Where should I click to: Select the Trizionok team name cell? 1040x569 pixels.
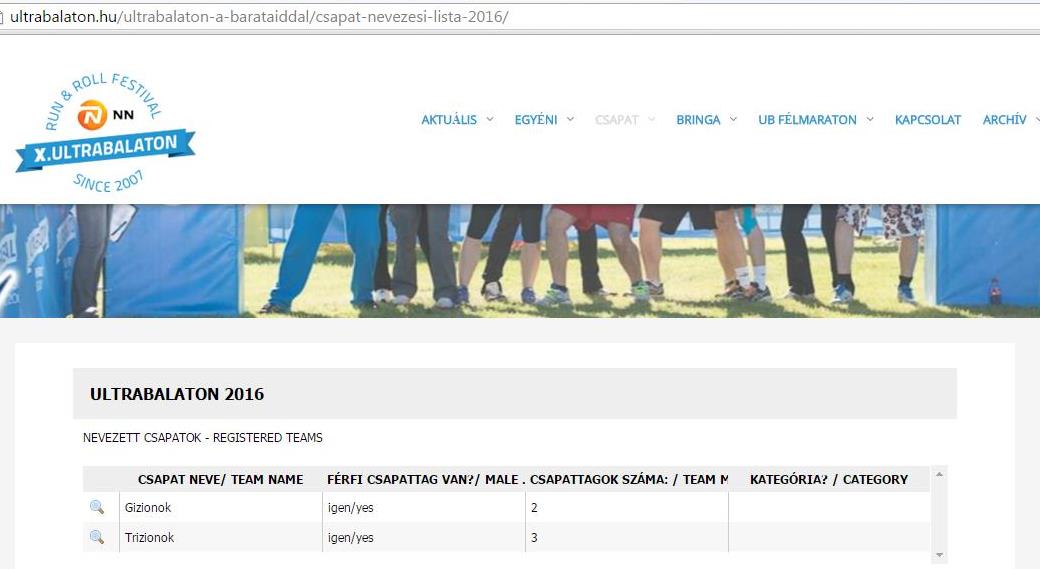220,537
